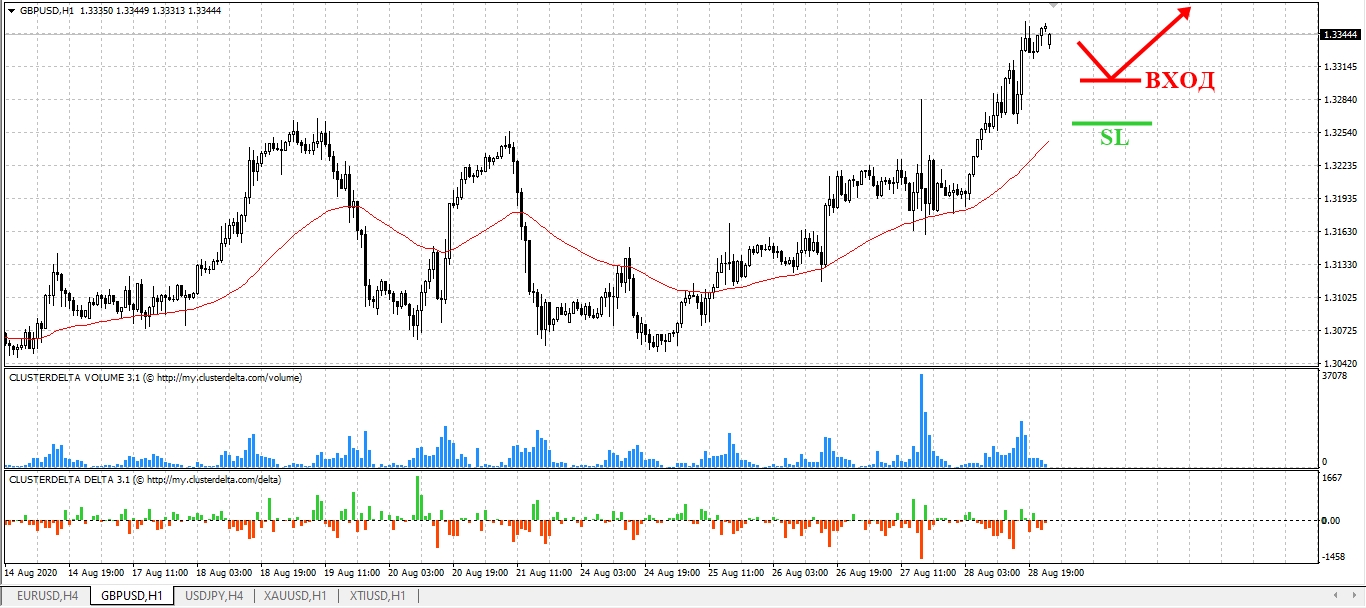Screen dimensions: 1366x608
Task: Click time axis label 24 Aug 03:00
Action: [x=610, y=574]
